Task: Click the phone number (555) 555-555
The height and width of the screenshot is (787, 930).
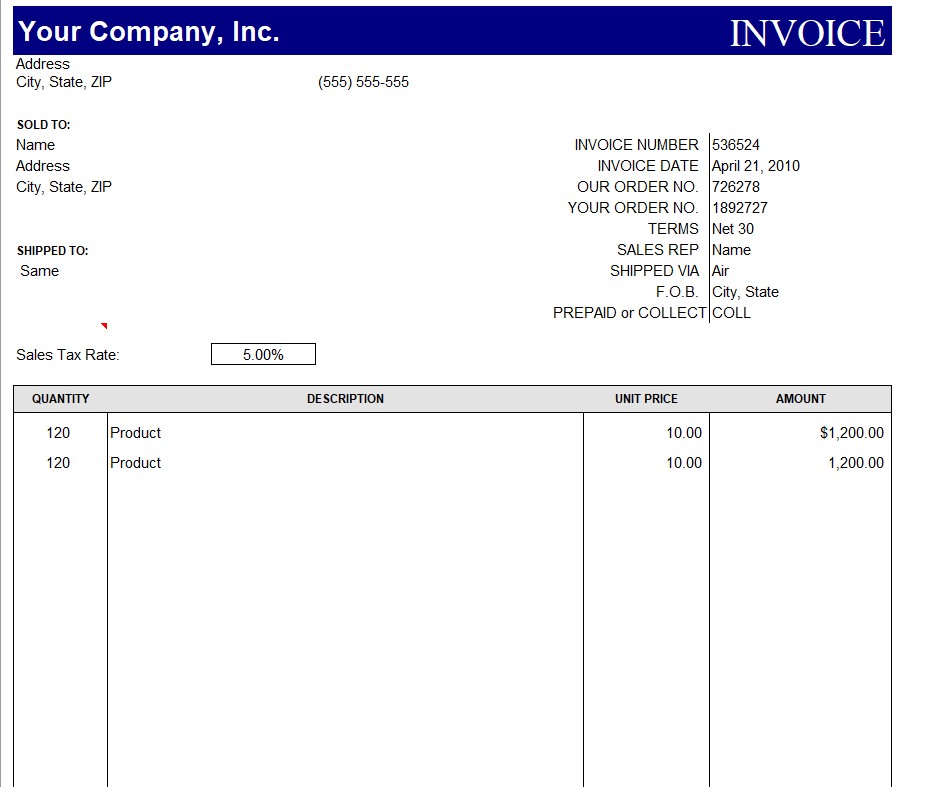Action: (x=363, y=82)
